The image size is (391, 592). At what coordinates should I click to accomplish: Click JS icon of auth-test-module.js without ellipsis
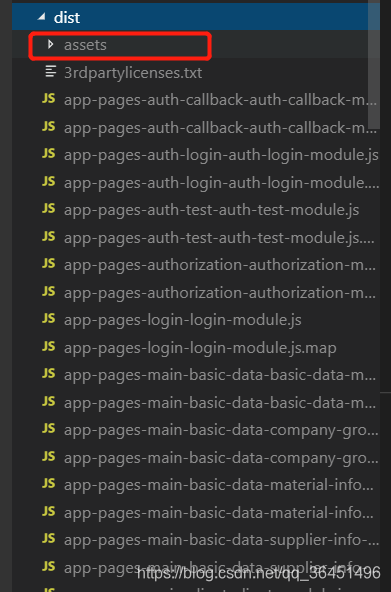click(x=49, y=208)
